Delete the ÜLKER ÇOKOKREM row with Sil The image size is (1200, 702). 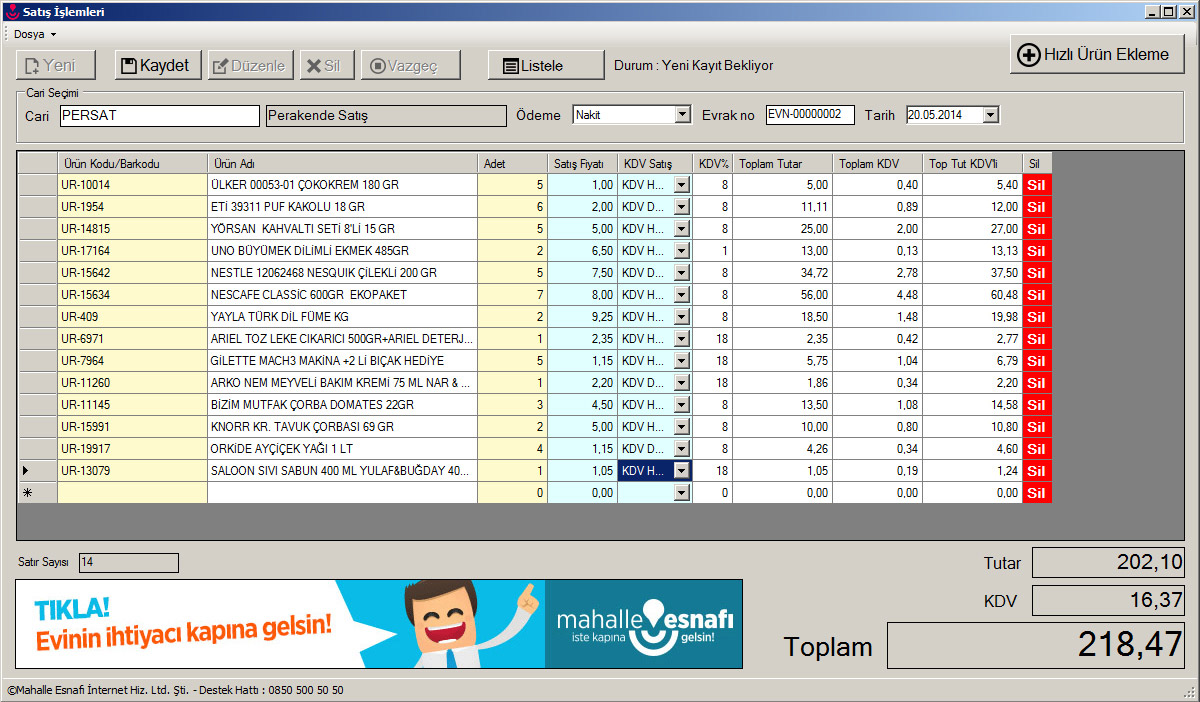point(1037,185)
